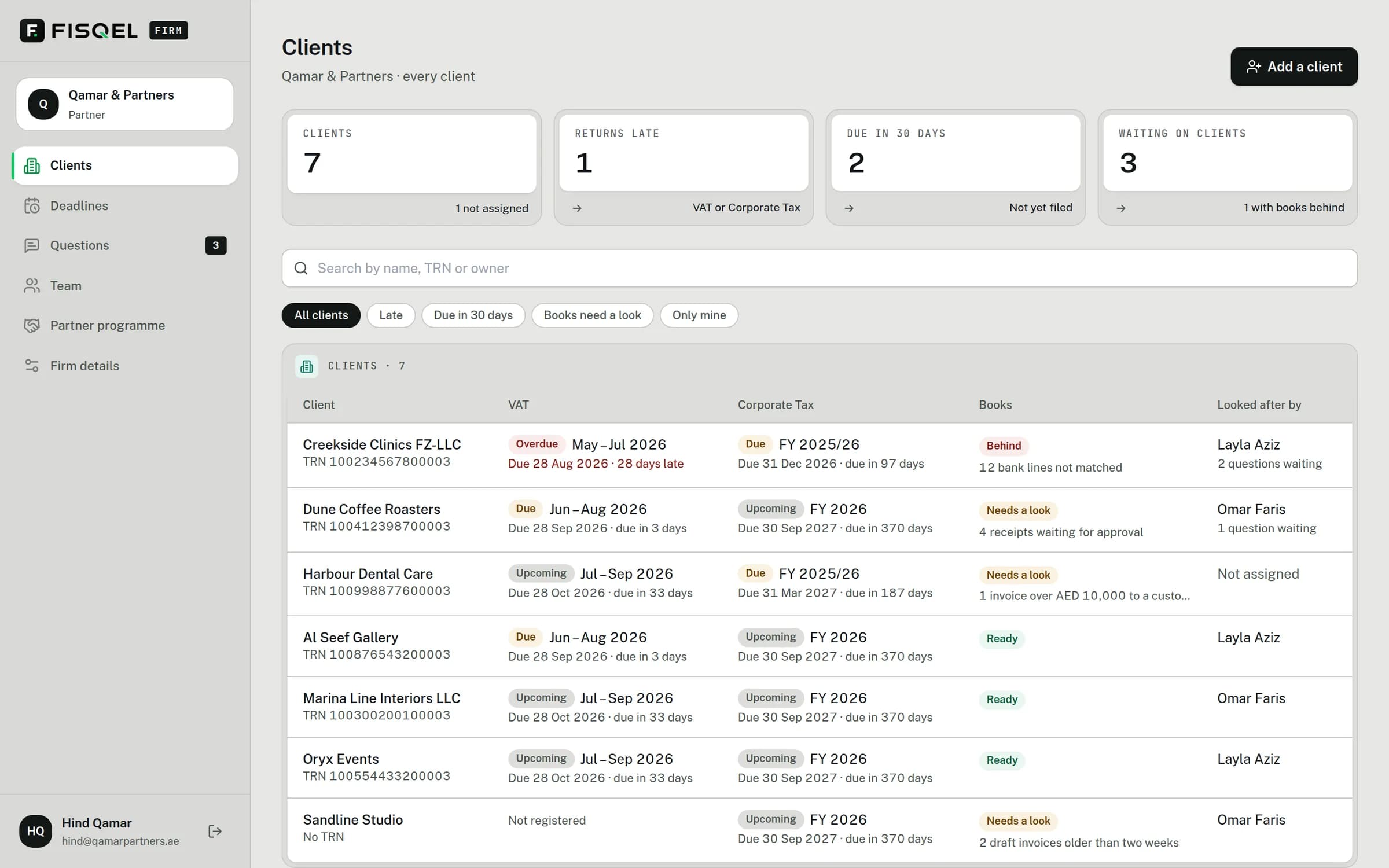Viewport: 1389px width, 868px height.
Task: Filter by Due in 30 days
Action: [x=473, y=315]
